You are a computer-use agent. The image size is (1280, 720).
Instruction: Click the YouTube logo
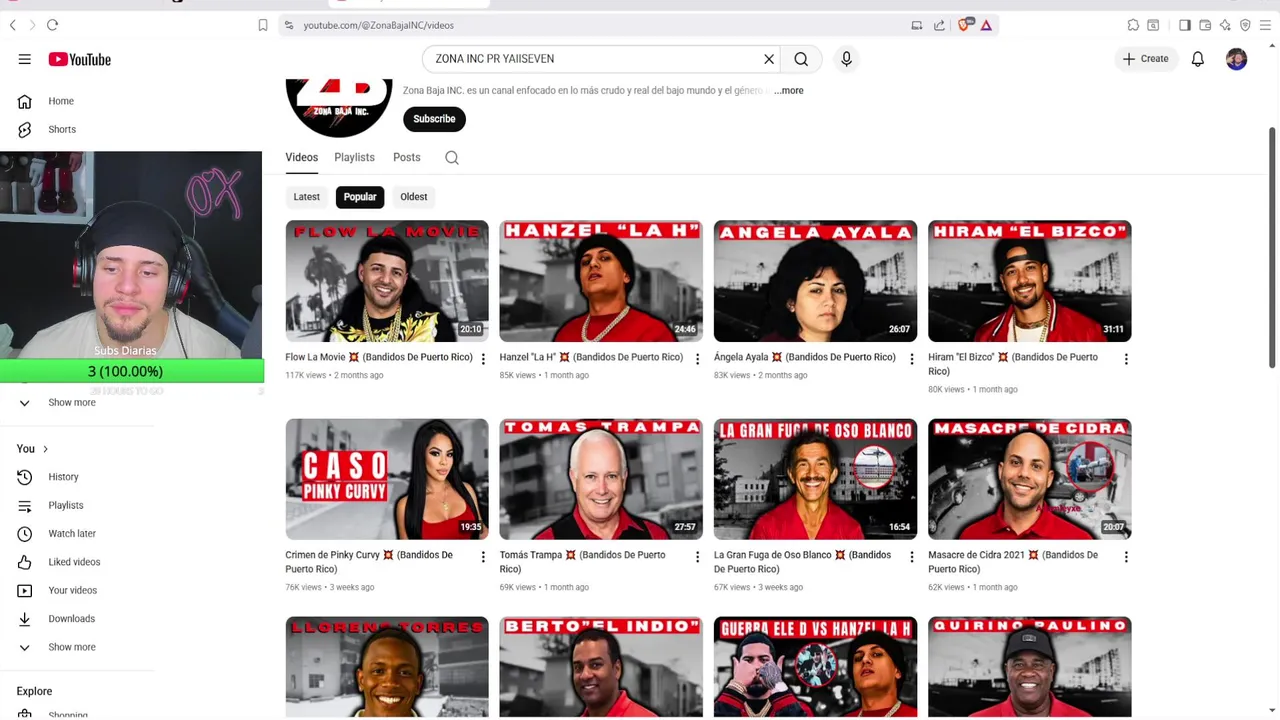[79, 59]
